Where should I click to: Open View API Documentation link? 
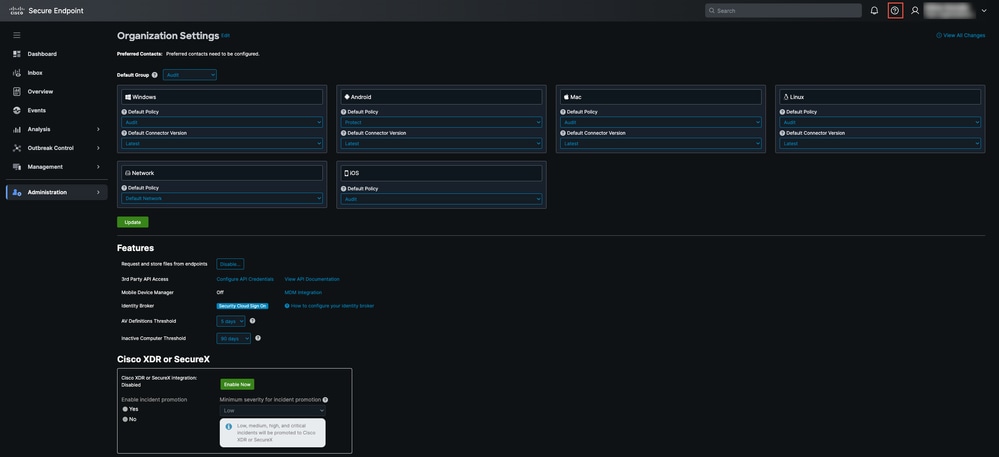[x=312, y=279]
